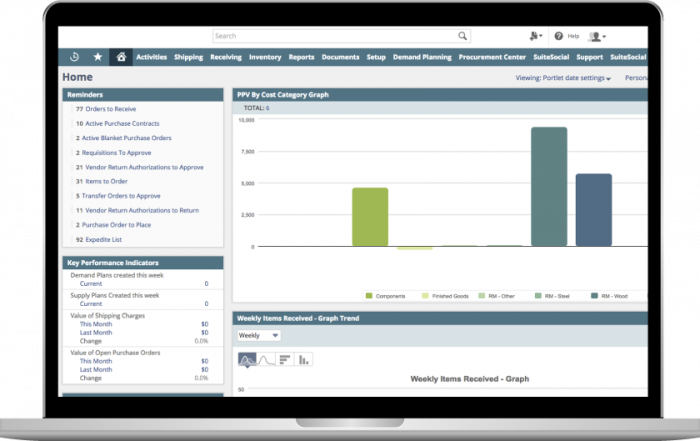Screen dimensions: 700x441
Task: Toggle RM - Steel legend swatch
Action: 538,296
